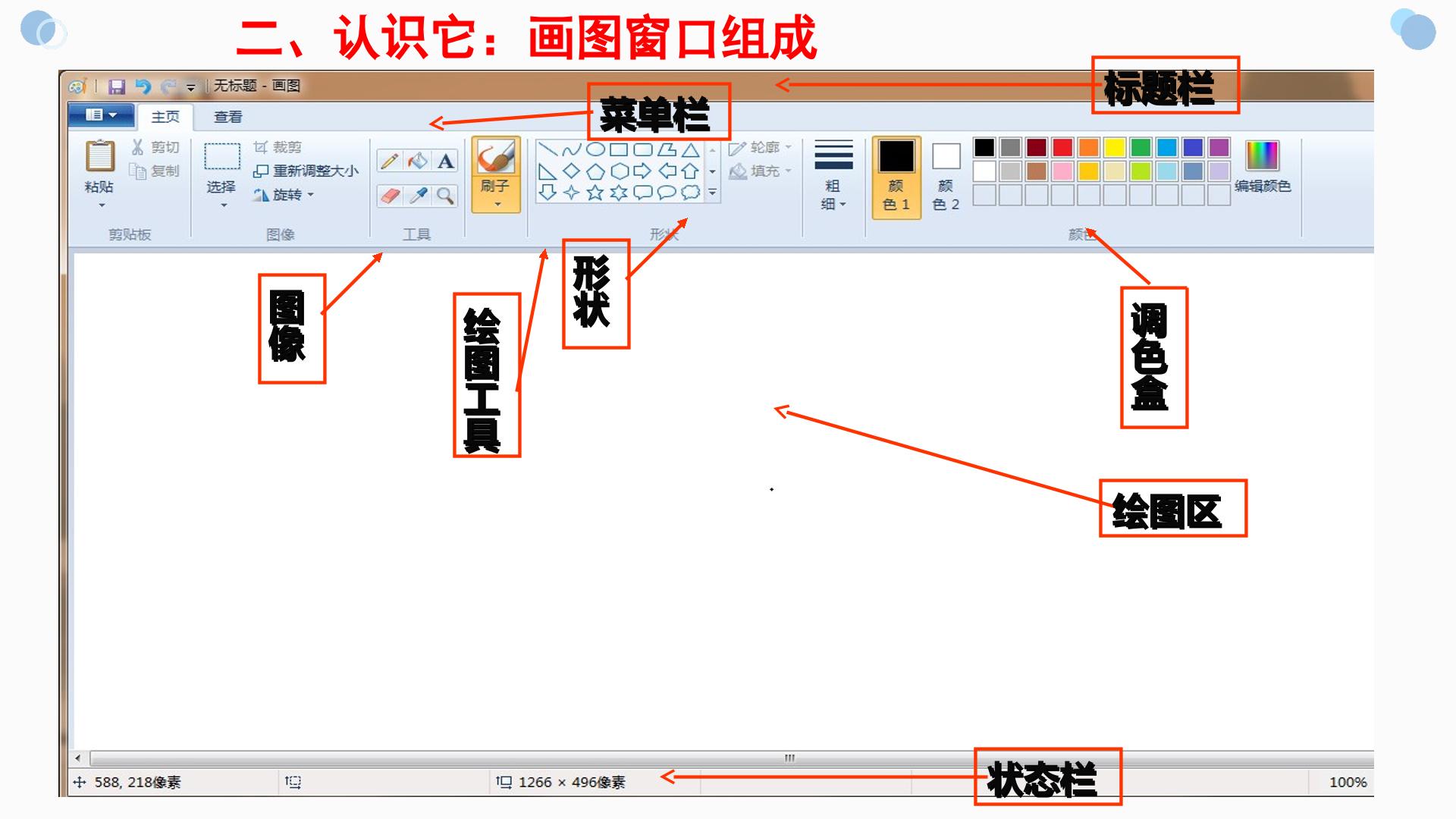This screenshot has height=819, width=1456.
Task: Pick the red swatch in the palette
Action: (1062, 147)
